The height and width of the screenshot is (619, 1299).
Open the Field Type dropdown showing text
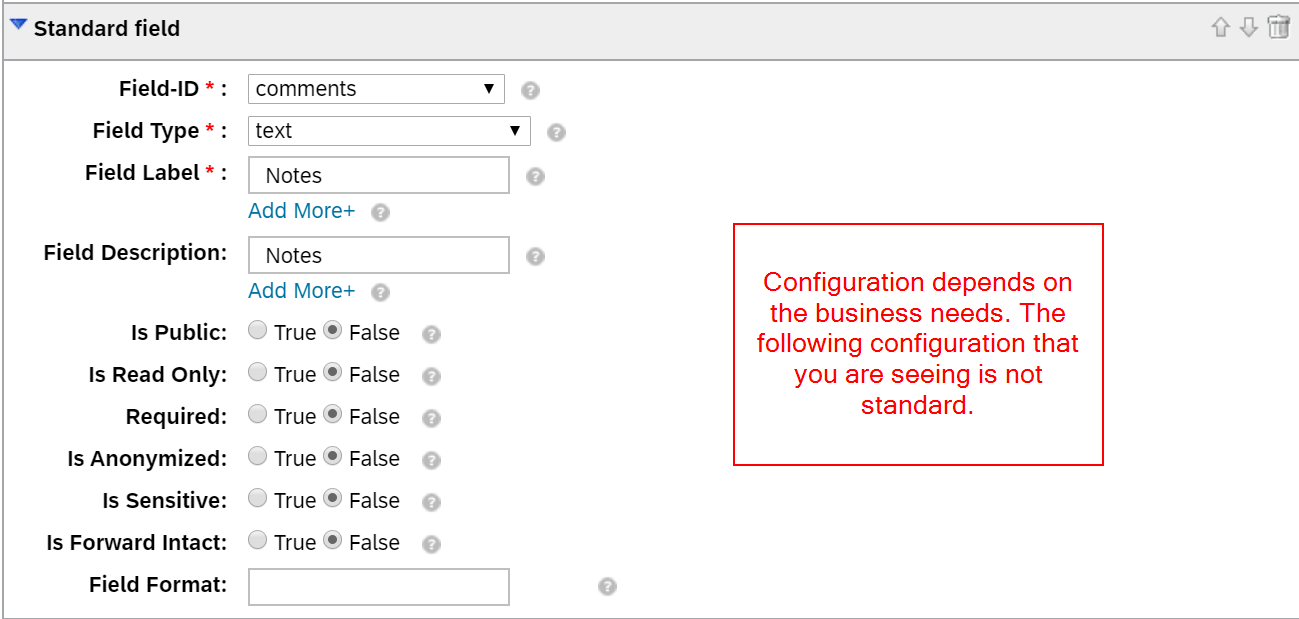pos(389,130)
